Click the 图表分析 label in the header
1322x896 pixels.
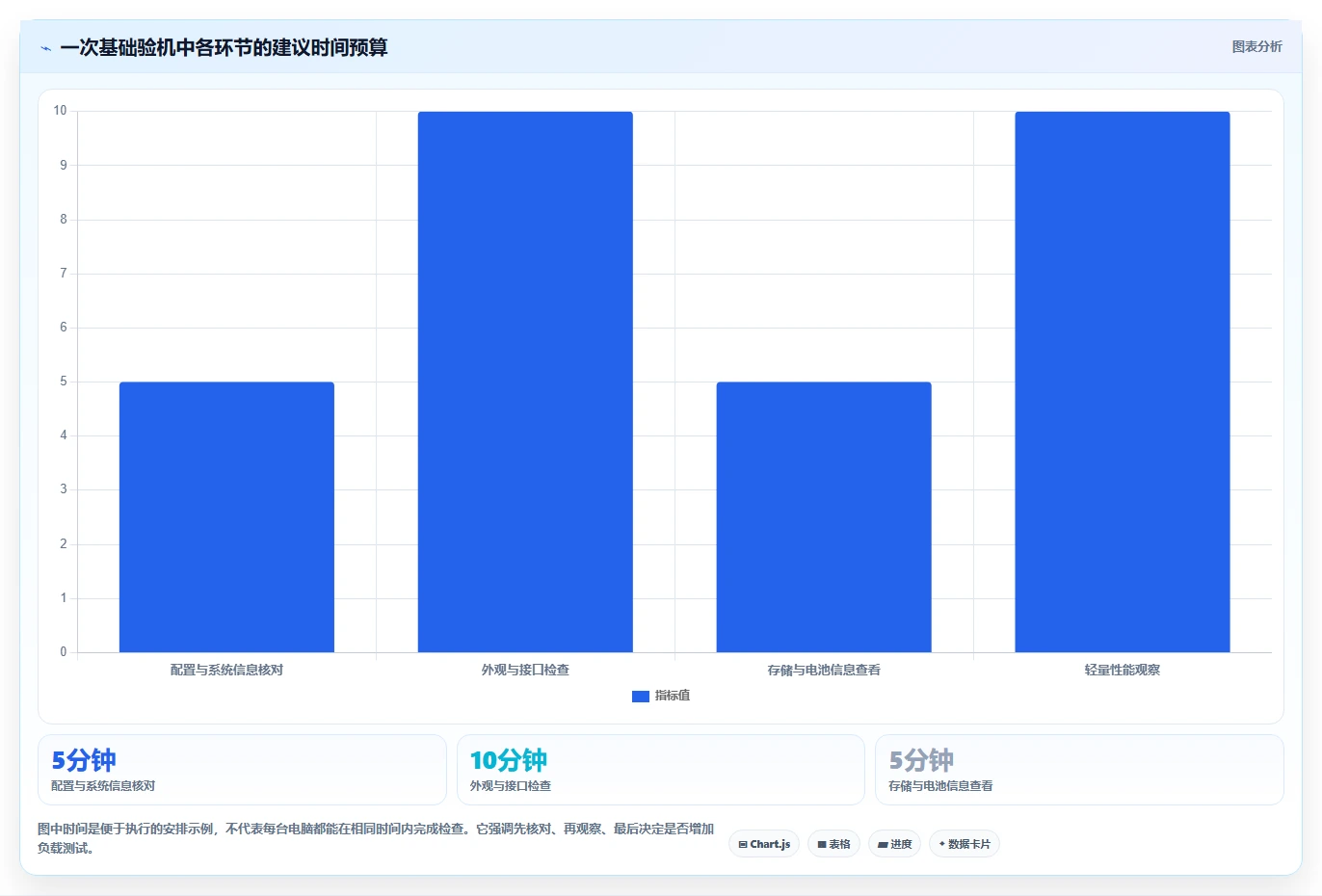point(1256,46)
